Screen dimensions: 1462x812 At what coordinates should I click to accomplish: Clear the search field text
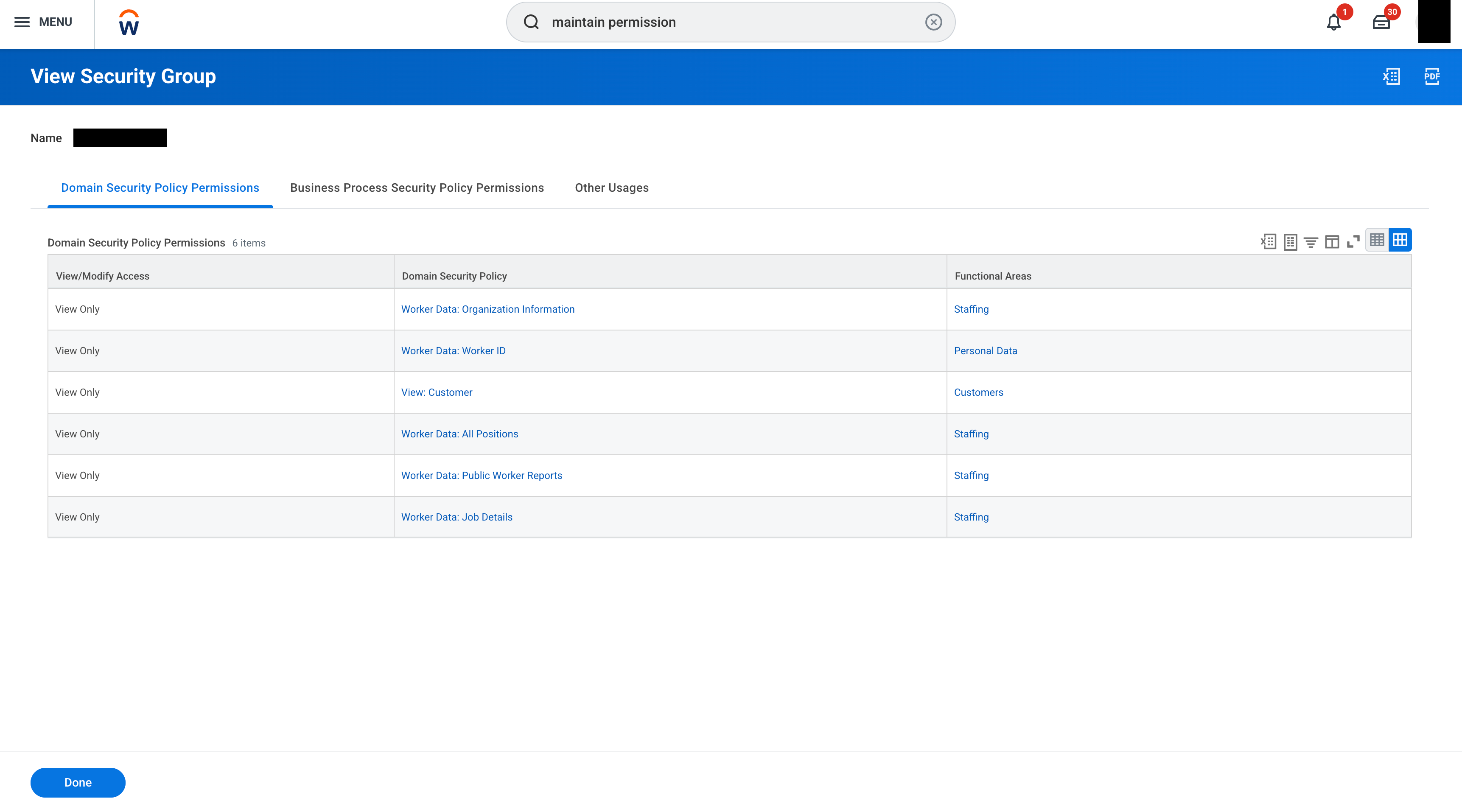coord(934,22)
